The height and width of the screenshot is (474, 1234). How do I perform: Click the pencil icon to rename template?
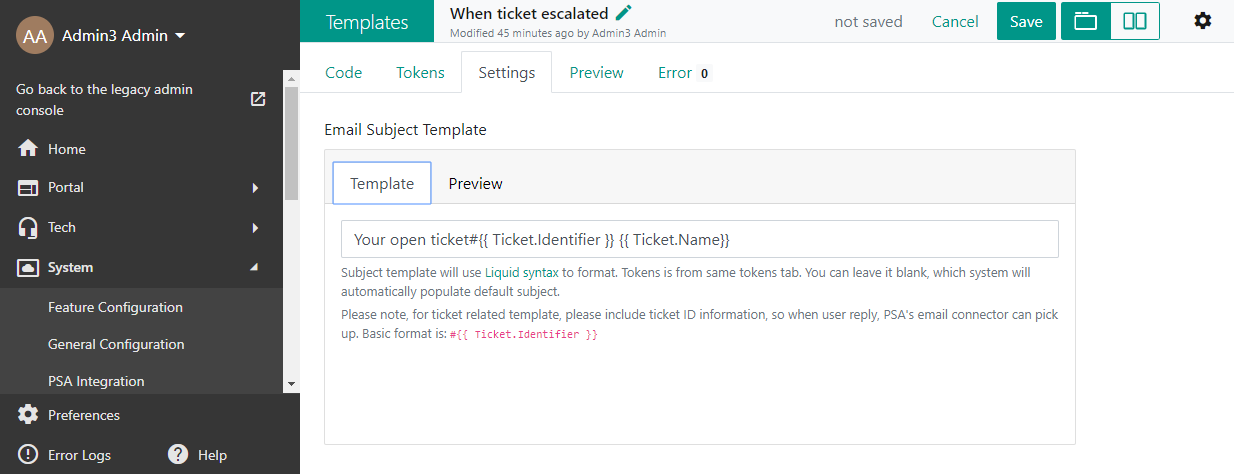[x=624, y=13]
